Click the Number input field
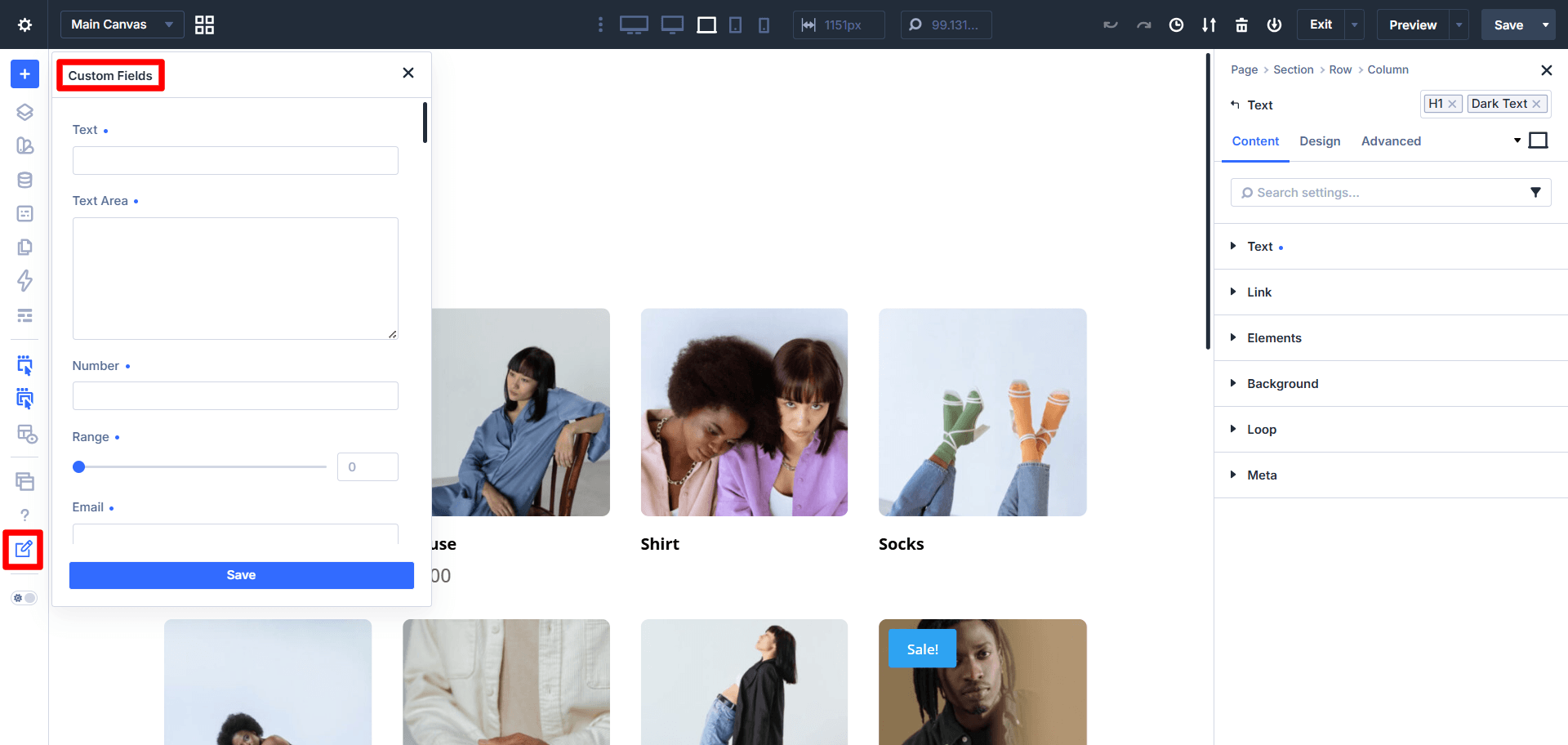 pyautogui.click(x=235, y=395)
